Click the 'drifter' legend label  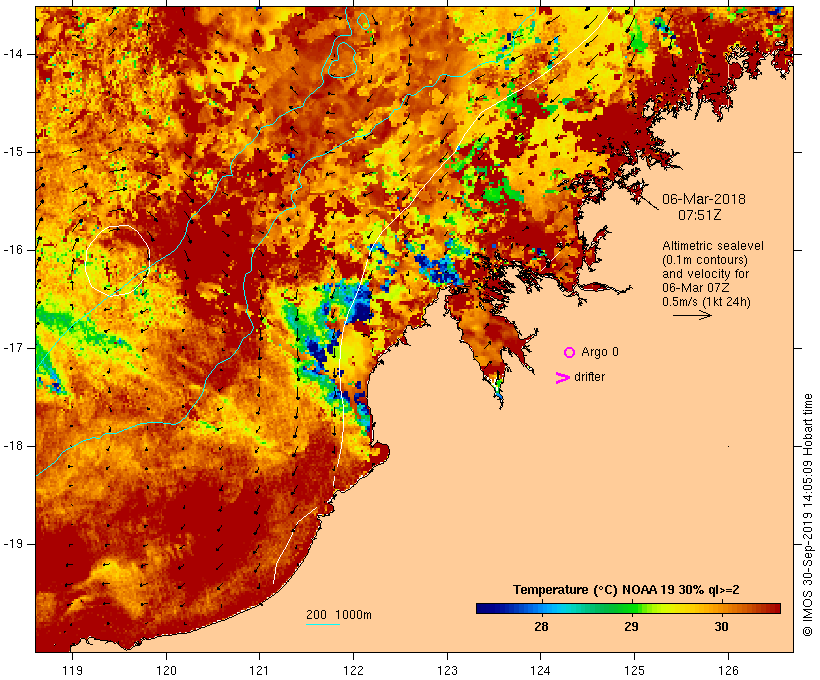pos(589,377)
